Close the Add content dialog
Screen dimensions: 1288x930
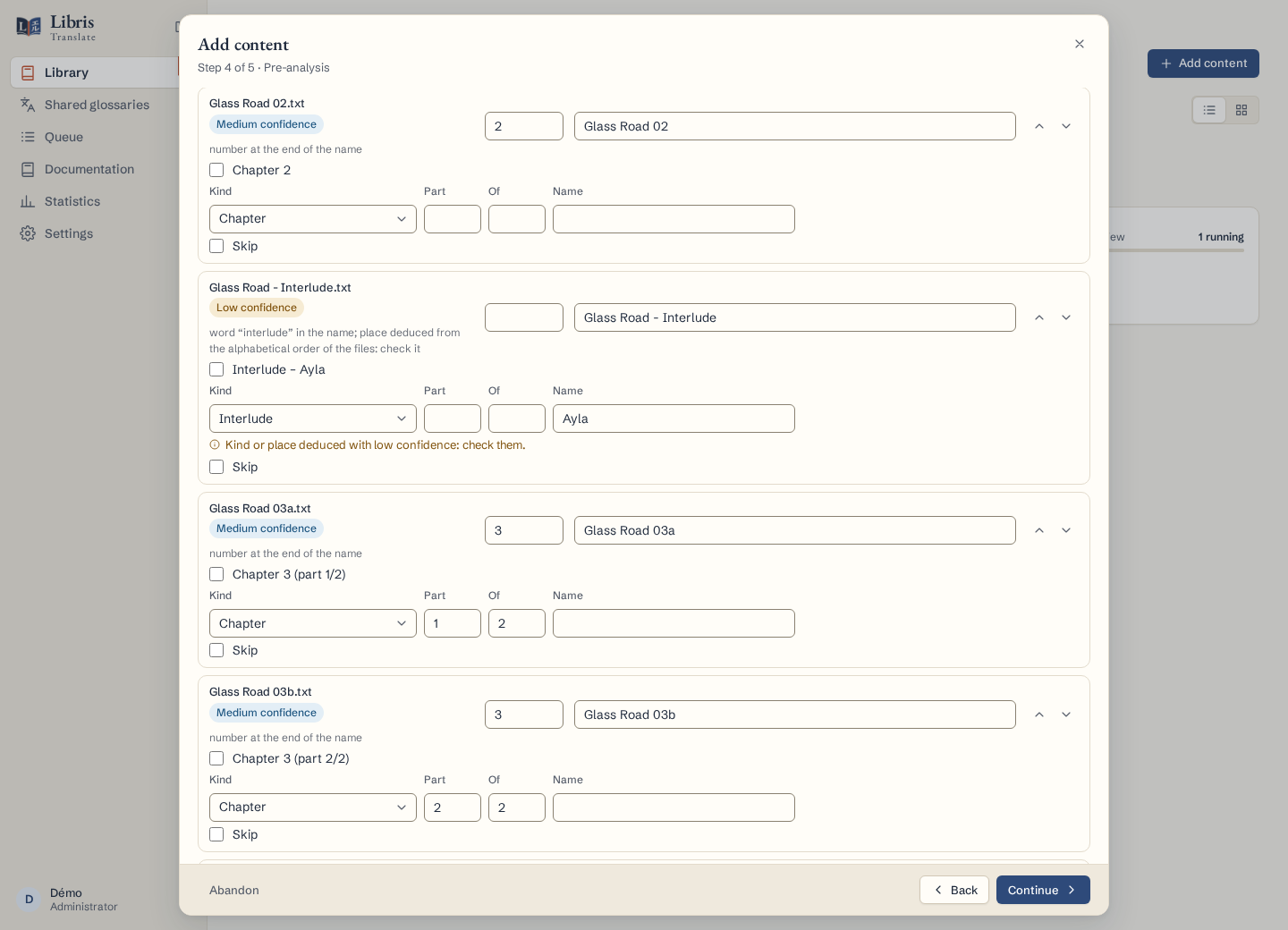point(1080,44)
